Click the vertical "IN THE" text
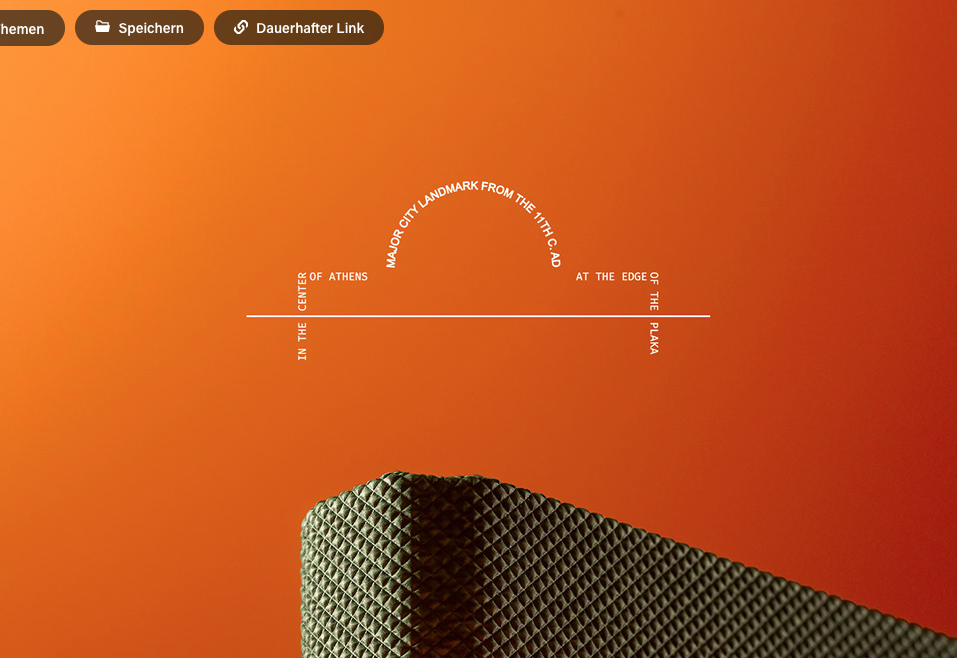This screenshot has width=957, height=658. click(303, 341)
